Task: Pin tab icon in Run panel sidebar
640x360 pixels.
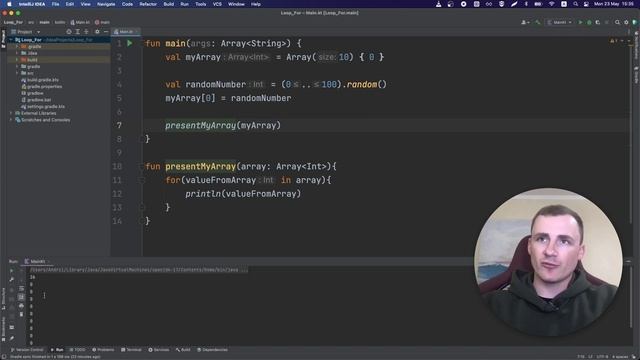Action: [11, 338]
